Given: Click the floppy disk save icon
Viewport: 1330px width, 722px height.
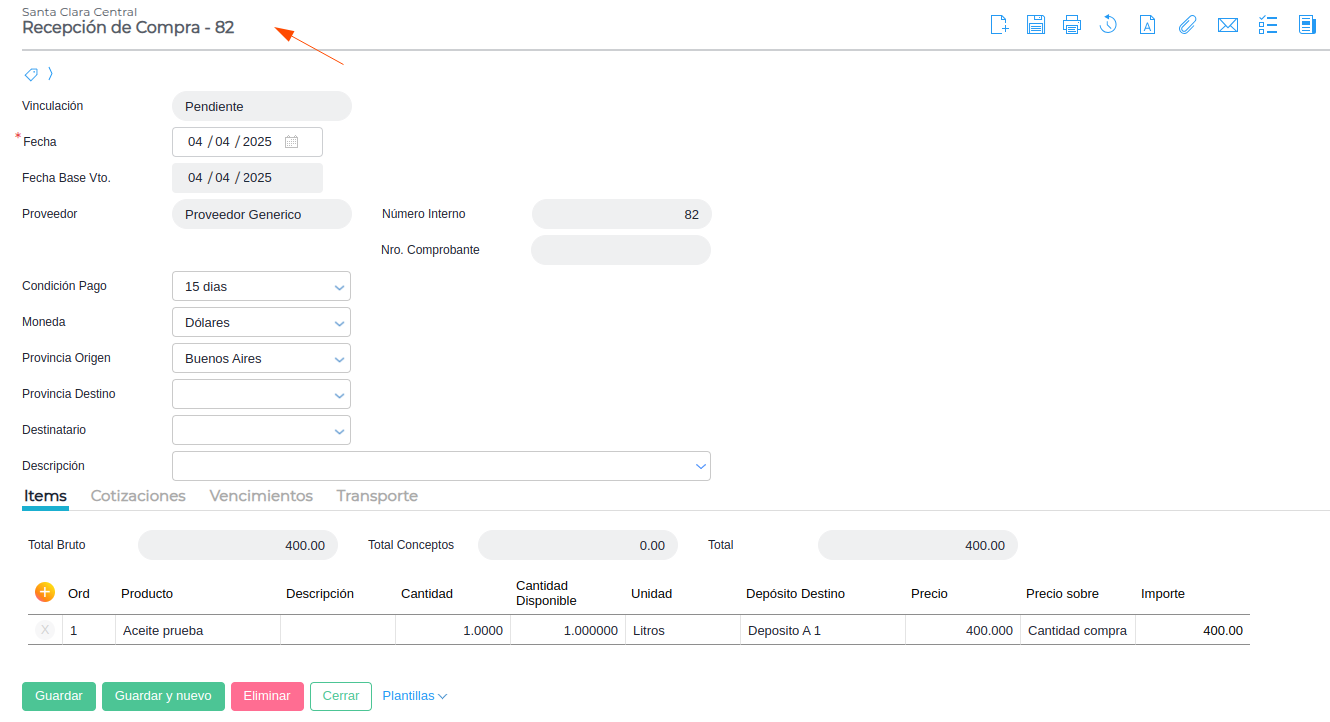Looking at the screenshot, I should (x=1036, y=25).
